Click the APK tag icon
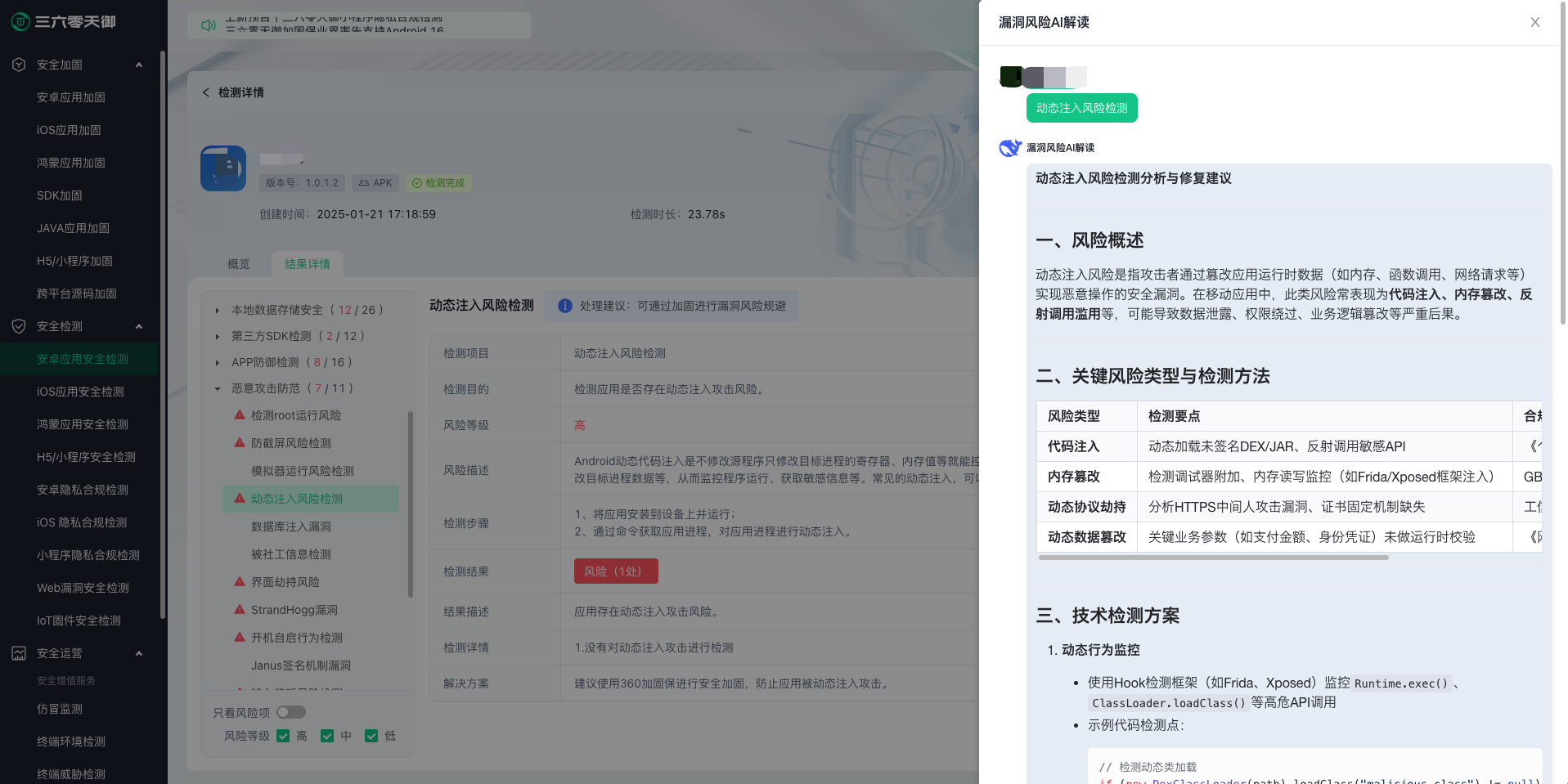Screen dimensions: 1568x784 click(364, 183)
